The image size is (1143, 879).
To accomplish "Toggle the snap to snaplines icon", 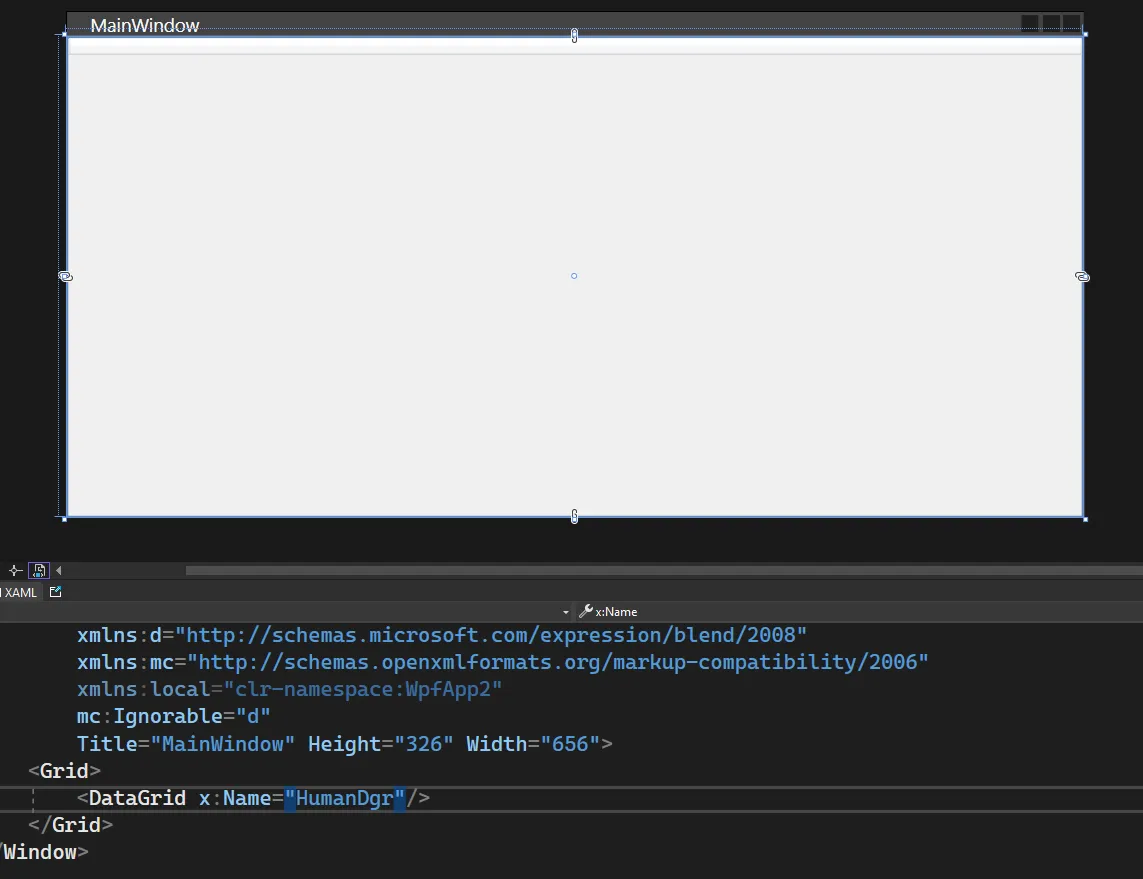I will [15, 571].
